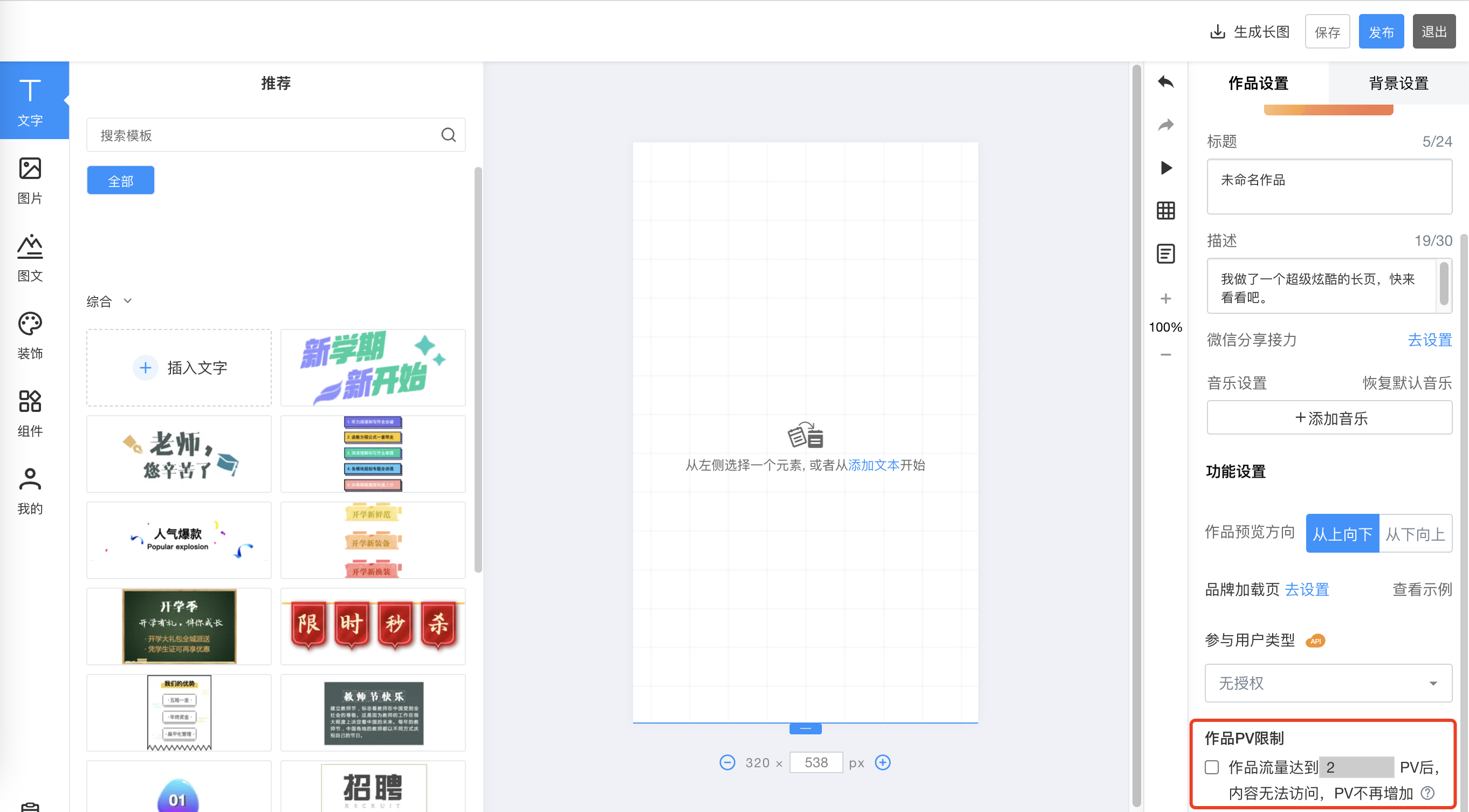Click 去设置 beside 品牌加载页
The image size is (1469, 812).
pyautogui.click(x=1307, y=589)
